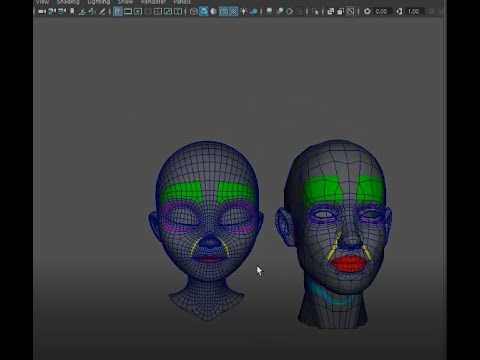Toggle the Textured display icon

[x=234, y=12]
